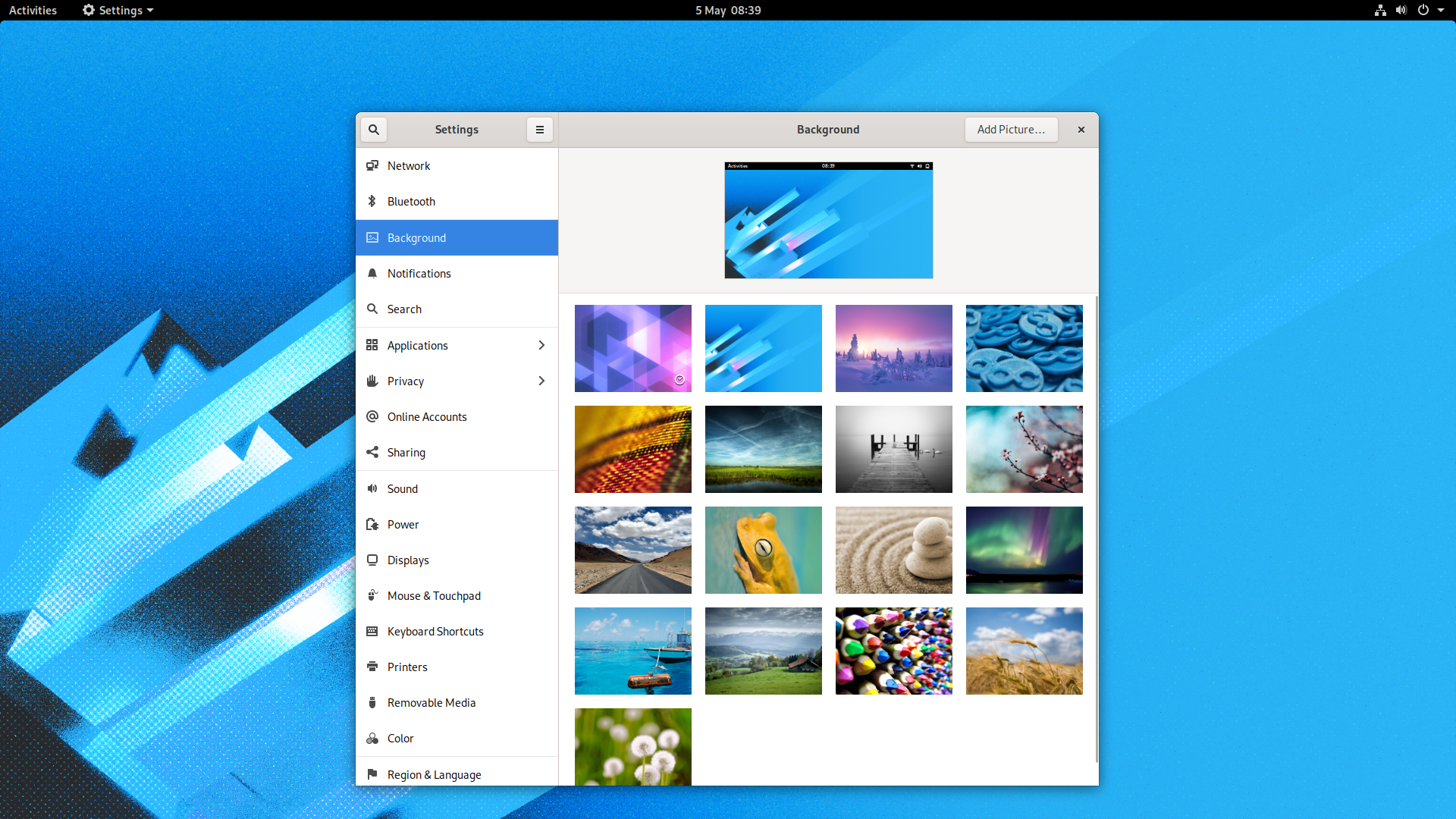
Task: Click the Notifications bell icon
Action: [372, 274]
